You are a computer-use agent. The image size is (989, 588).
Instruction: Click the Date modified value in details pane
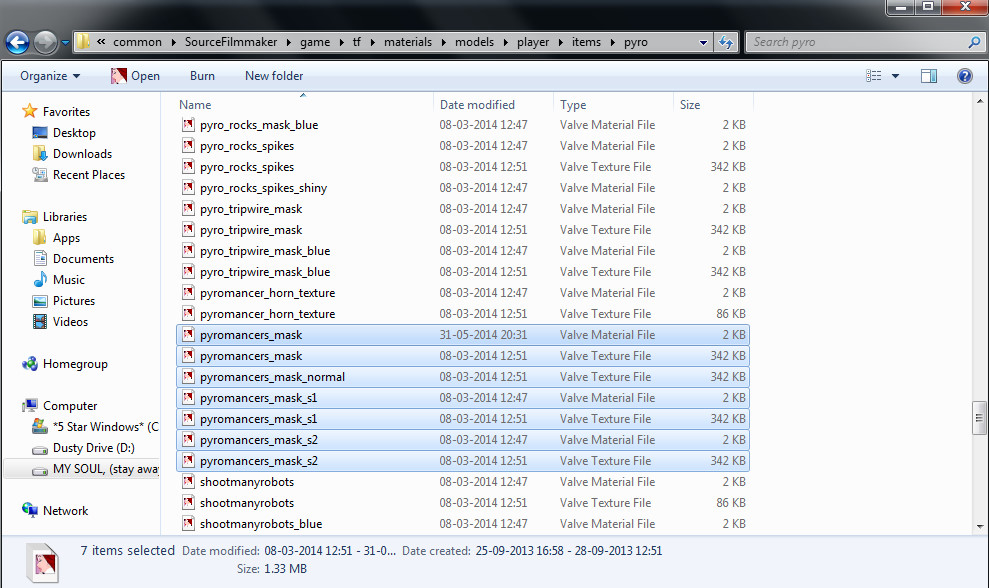330,551
